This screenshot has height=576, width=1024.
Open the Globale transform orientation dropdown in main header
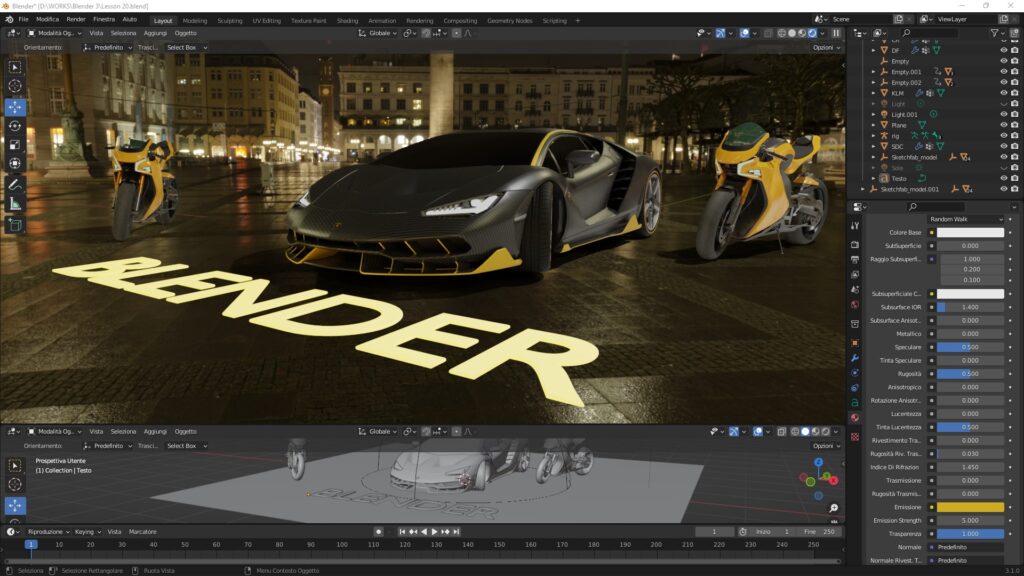pos(377,33)
